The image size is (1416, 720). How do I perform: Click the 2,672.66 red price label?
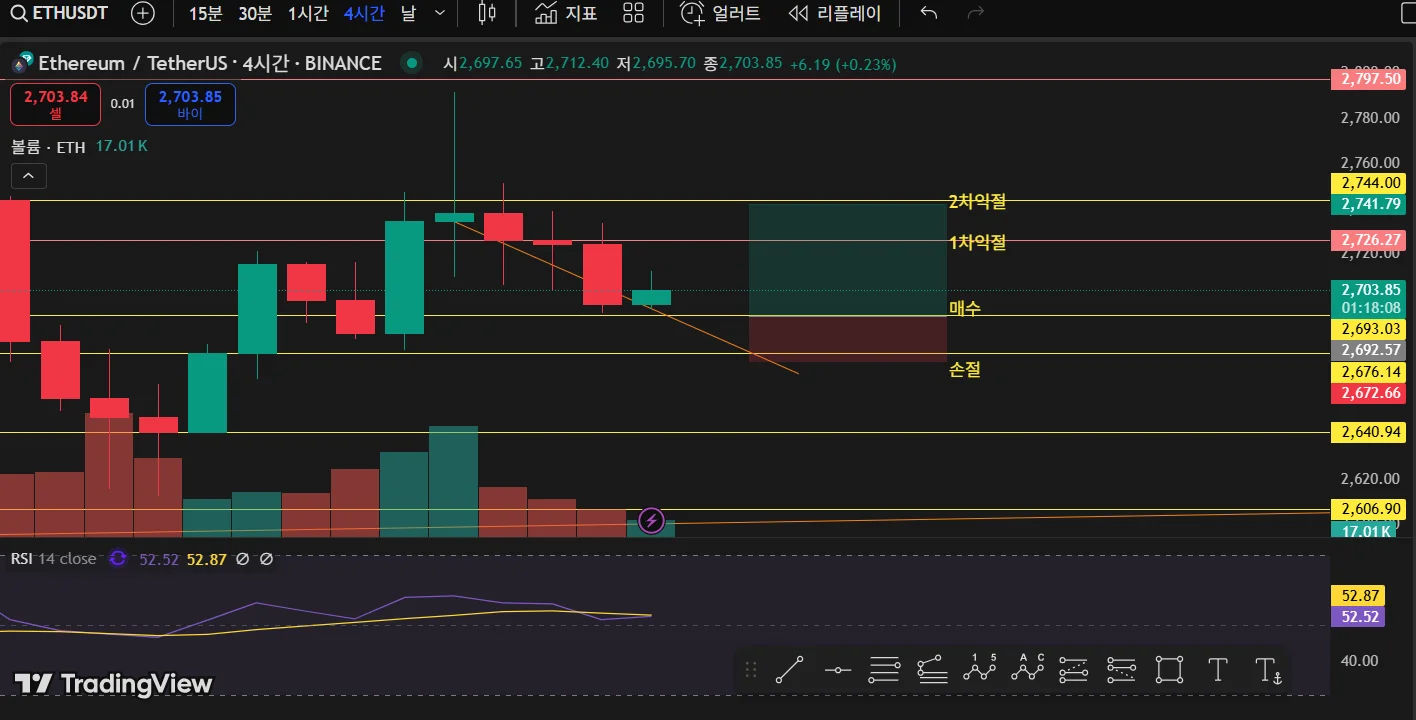pos(1368,393)
